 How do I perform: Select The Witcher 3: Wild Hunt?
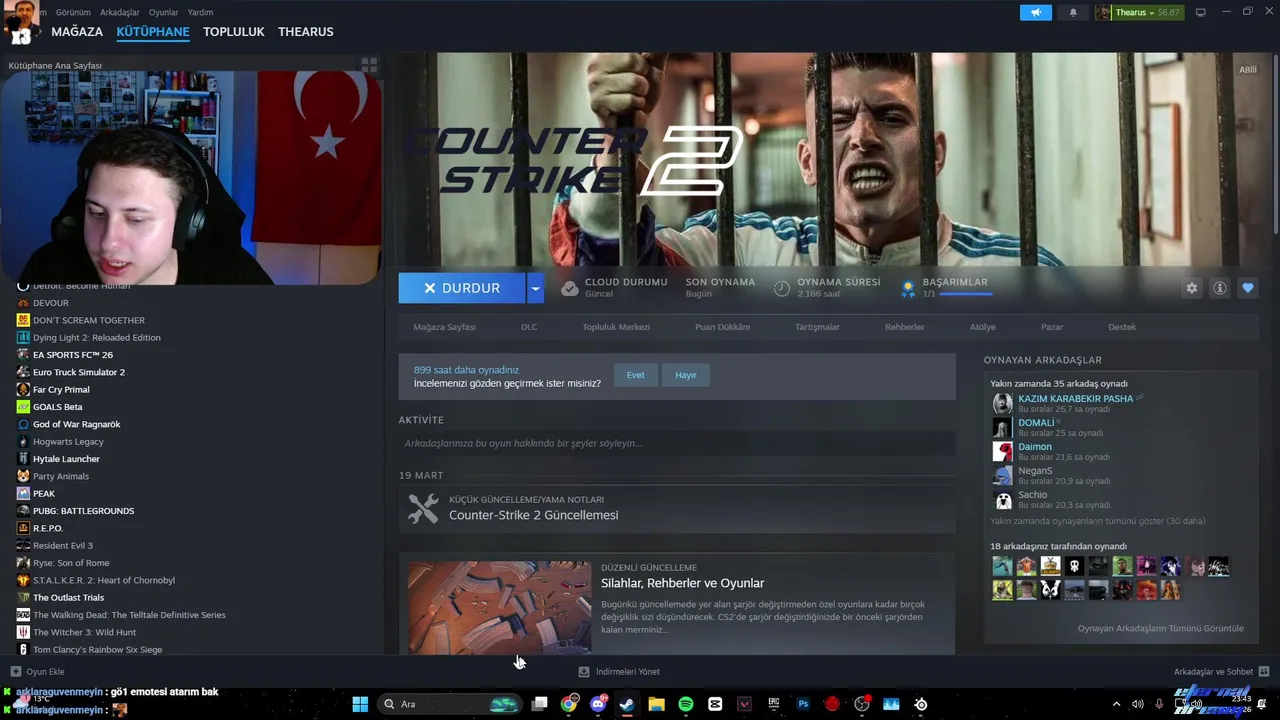pyautogui.click(x=84, y=632)
